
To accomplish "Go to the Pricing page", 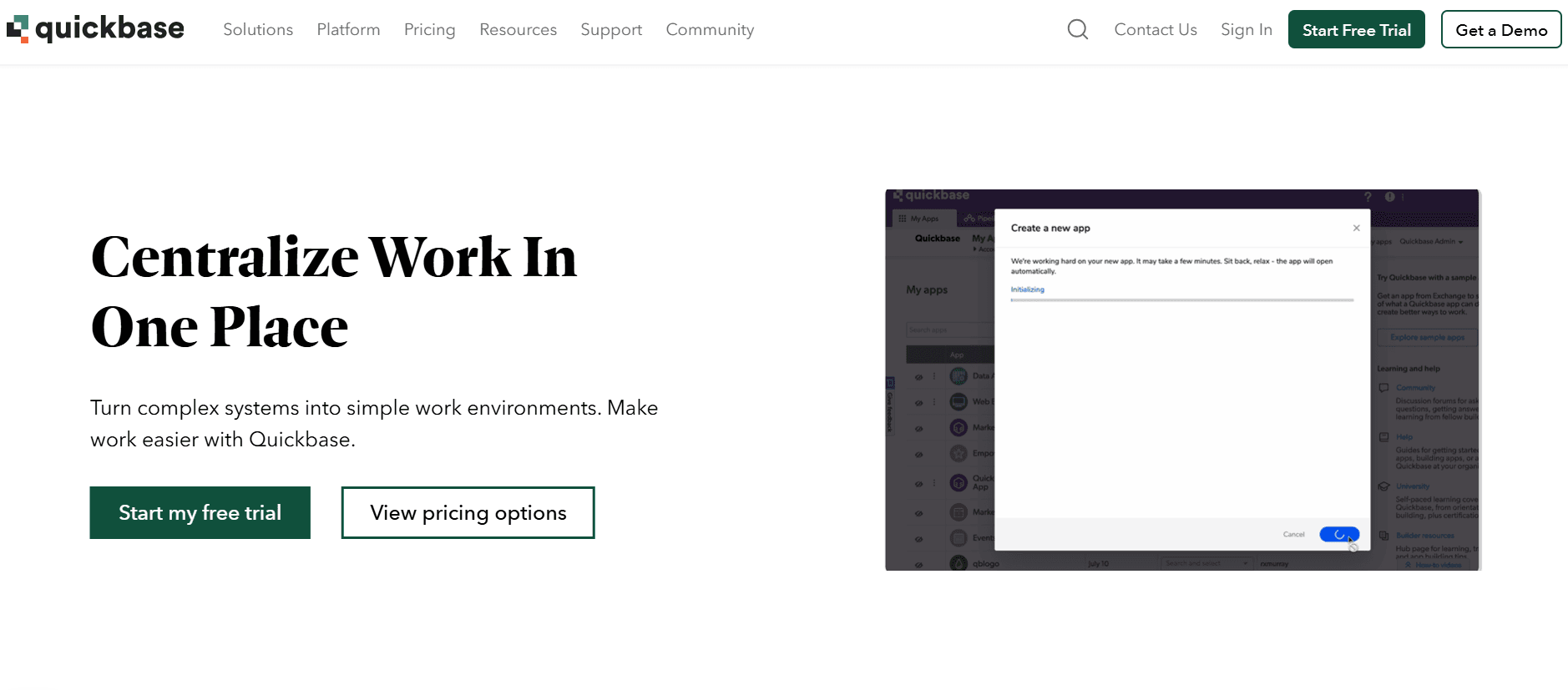I will point(430,30).
